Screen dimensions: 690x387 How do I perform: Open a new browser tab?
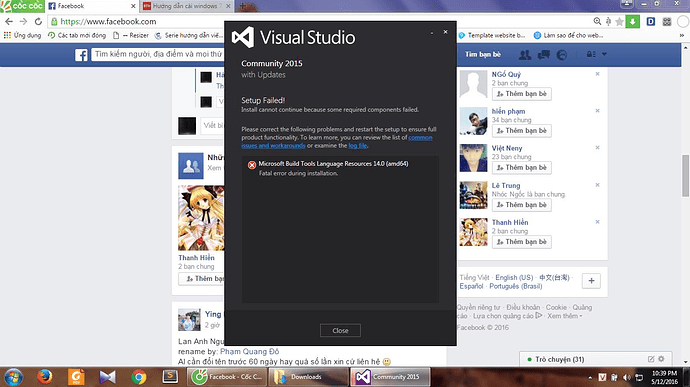(242, 6)
